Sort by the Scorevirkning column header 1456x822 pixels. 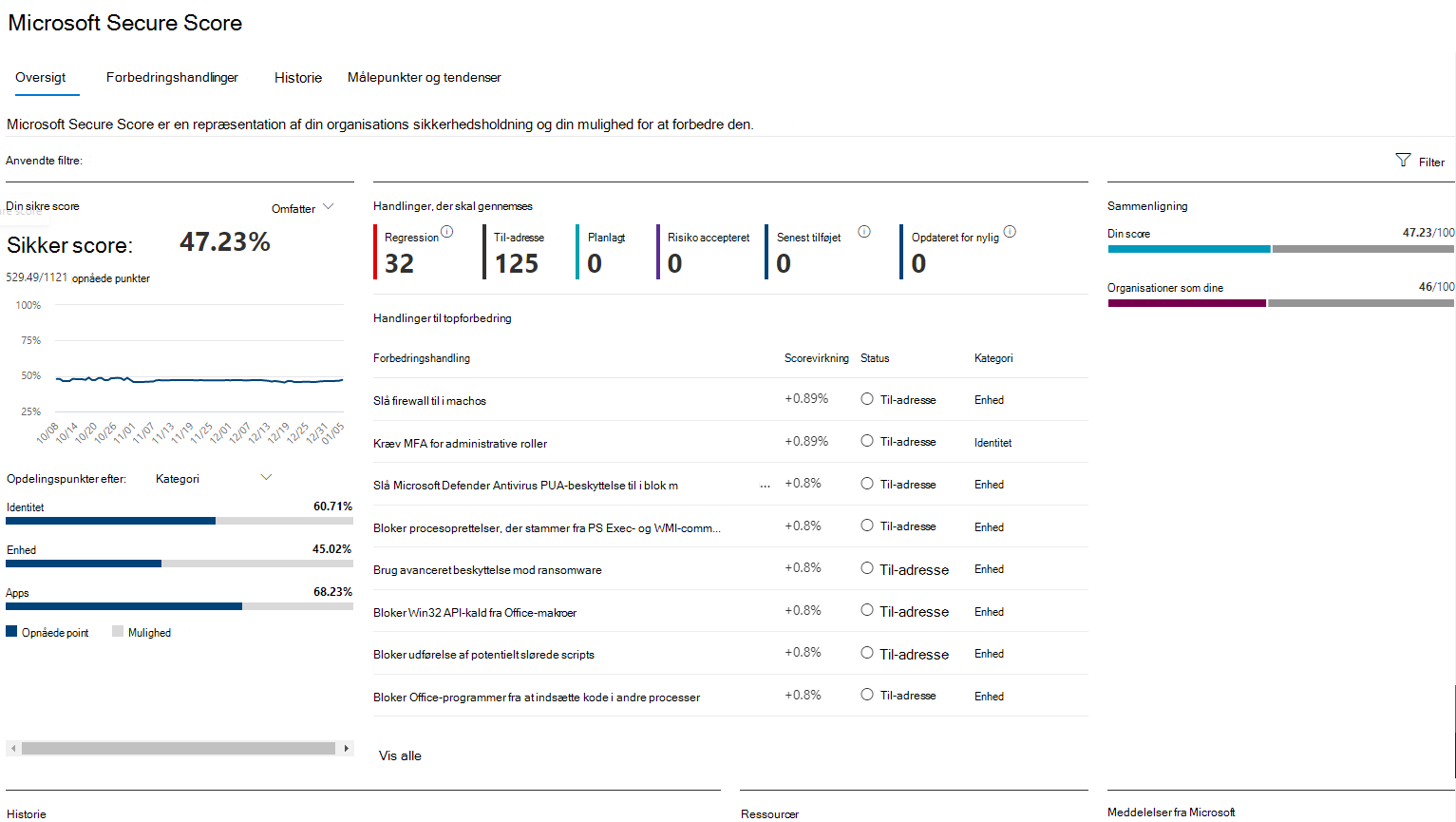(817, 358)
